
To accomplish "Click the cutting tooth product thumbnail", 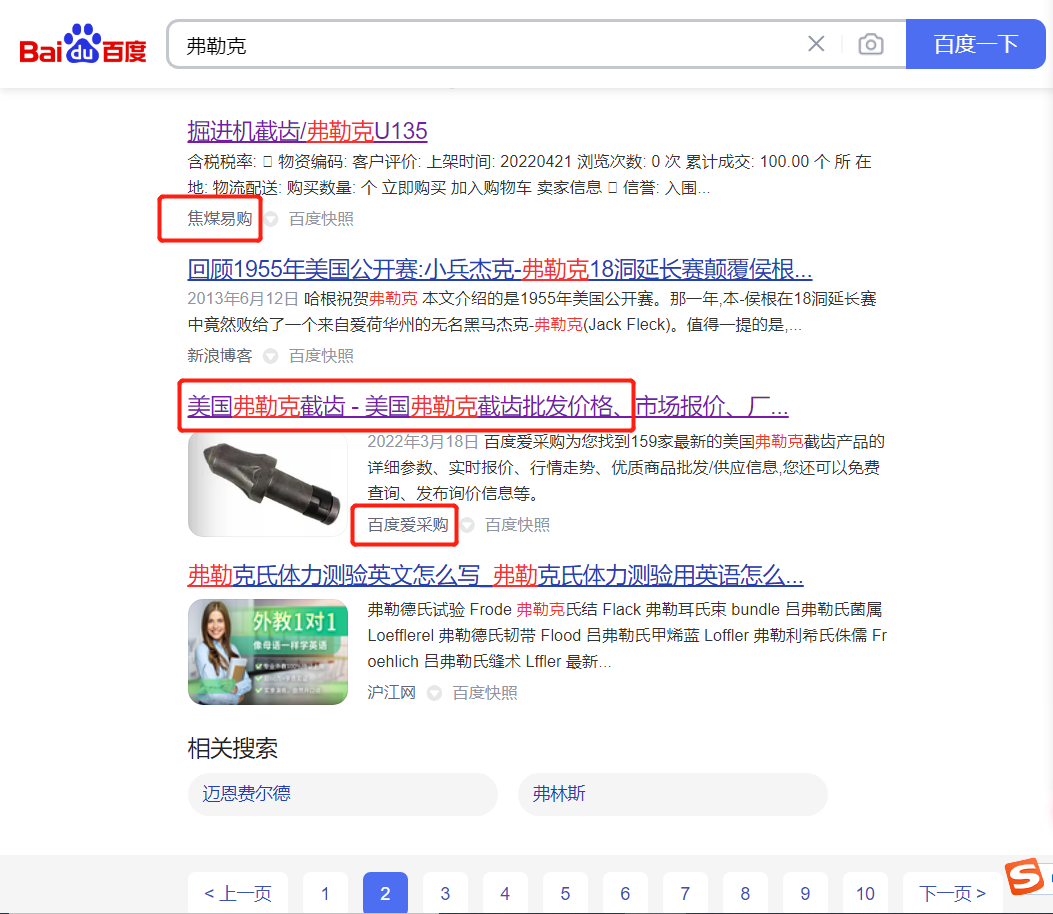I will tap(267, 484).
